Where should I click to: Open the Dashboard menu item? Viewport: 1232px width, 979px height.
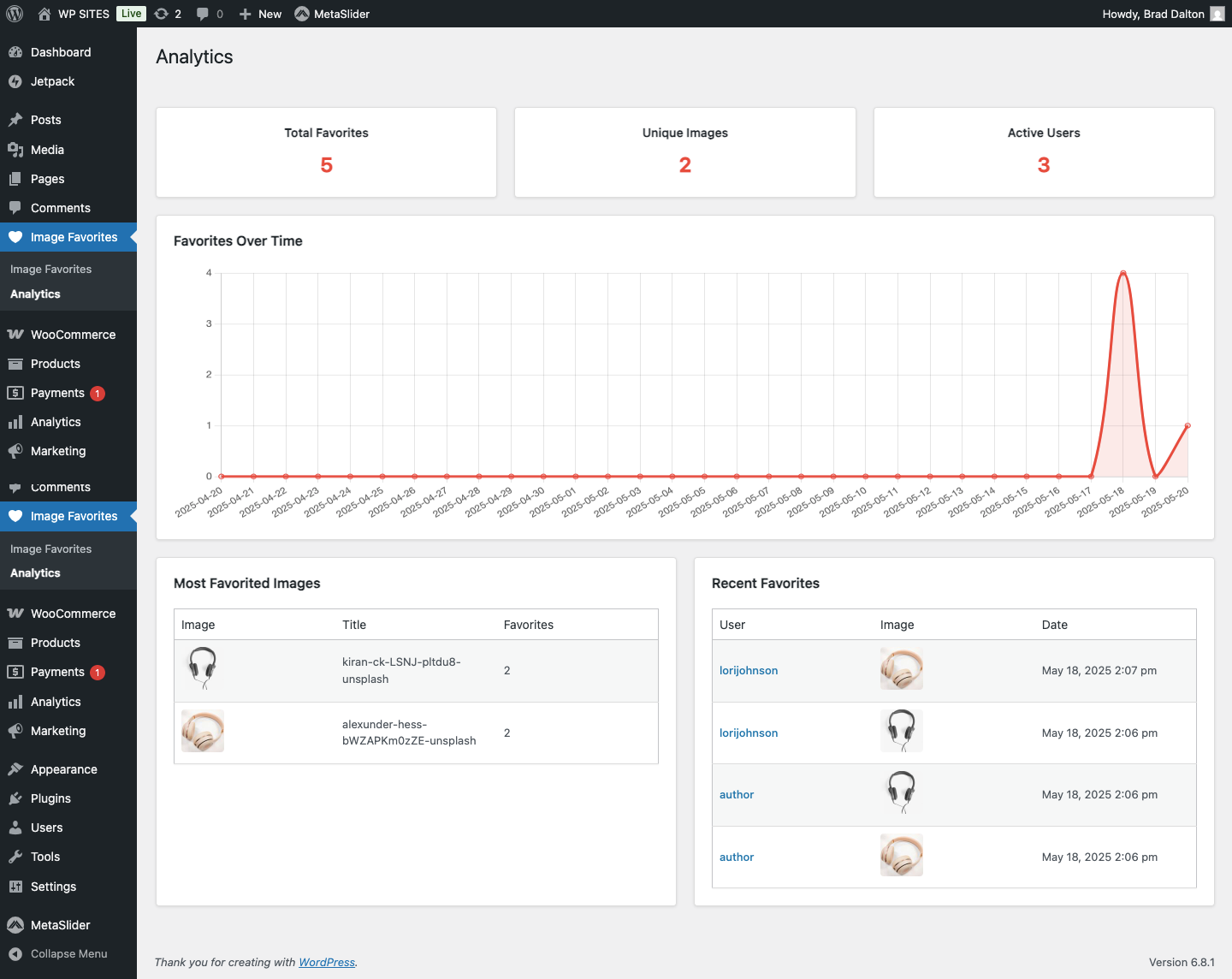pyautogui.click(x=60, y=52)
